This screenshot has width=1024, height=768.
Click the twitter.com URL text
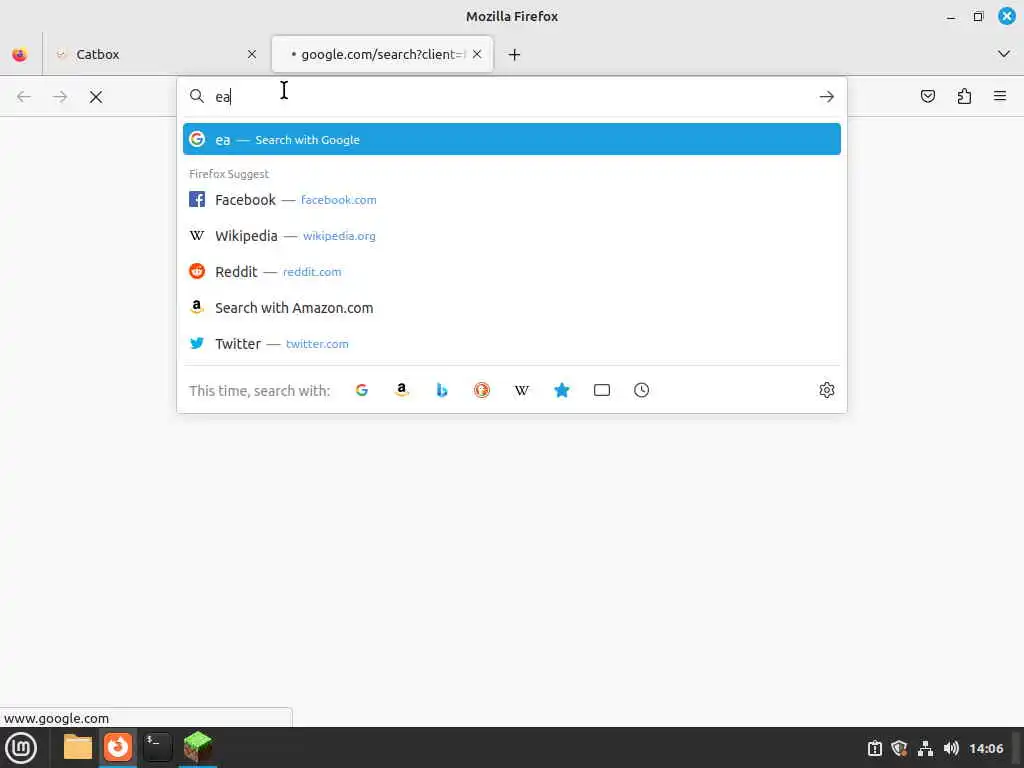(317, 344)
